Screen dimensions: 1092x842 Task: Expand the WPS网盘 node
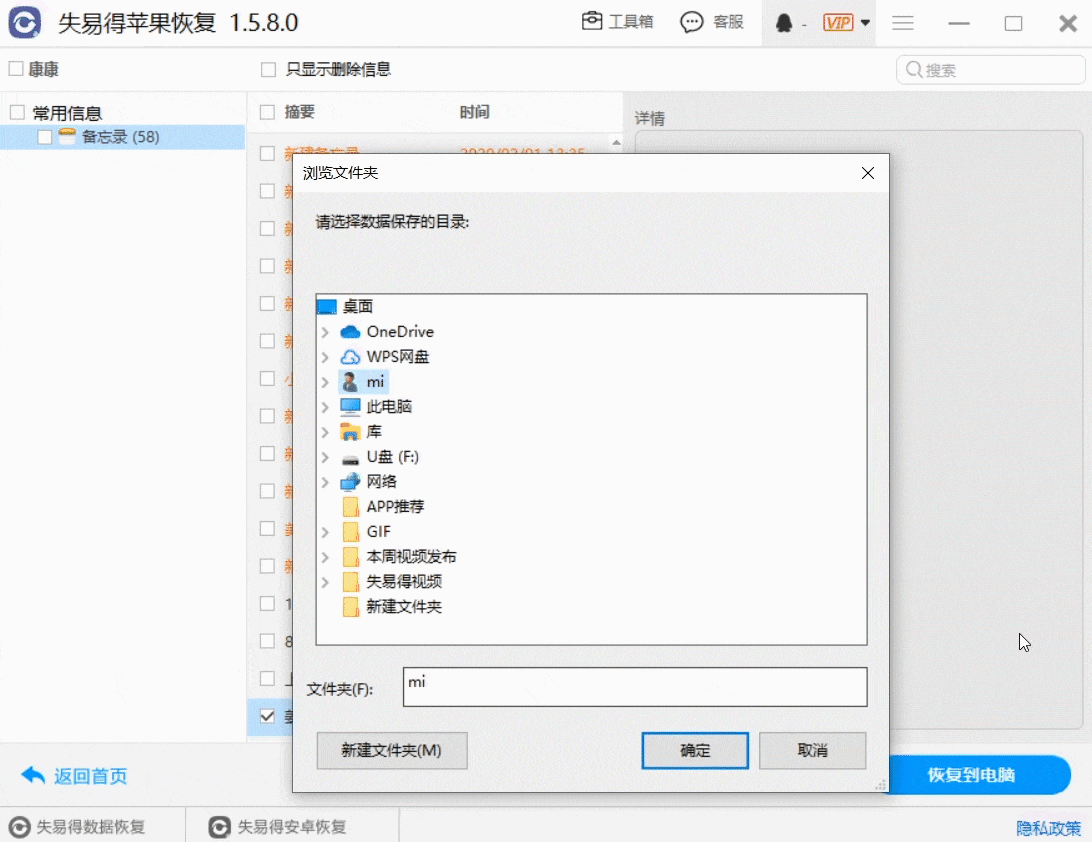coord(325,357)
